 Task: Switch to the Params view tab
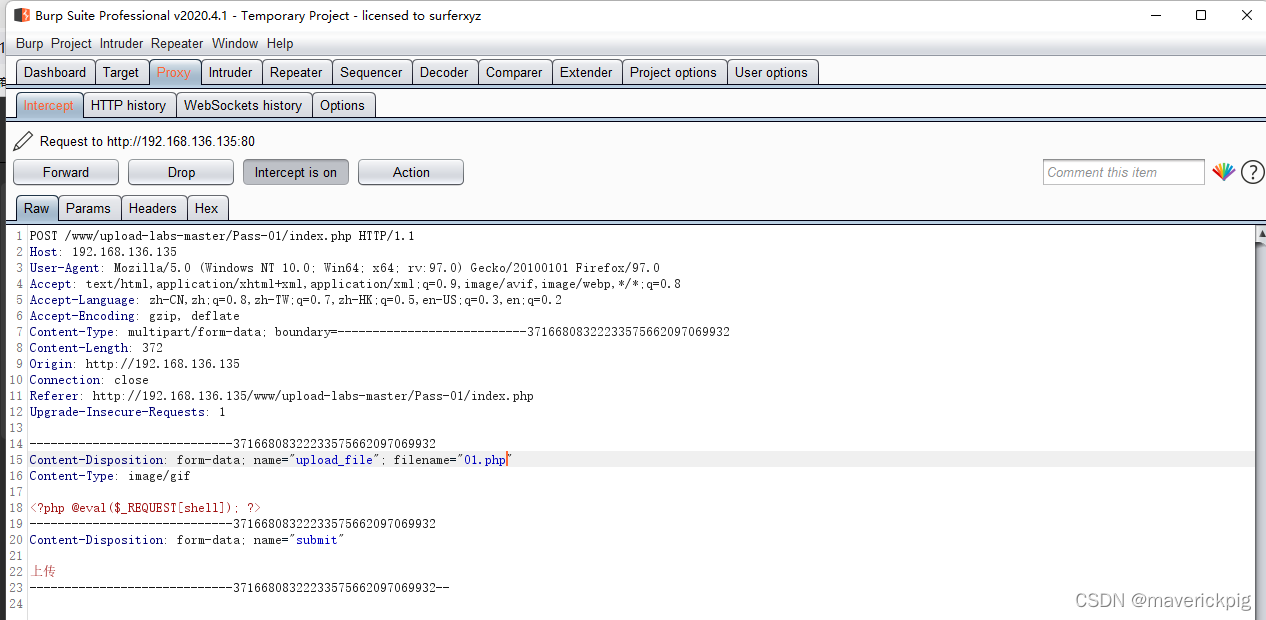click(89, 208)
